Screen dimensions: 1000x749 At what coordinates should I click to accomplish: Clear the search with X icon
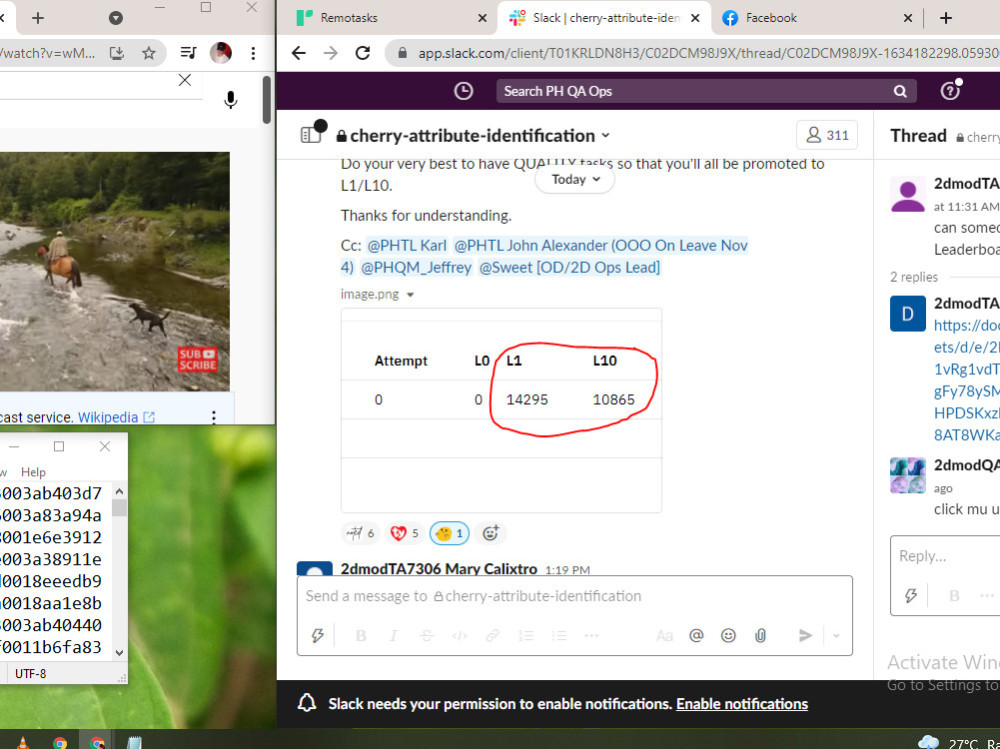184,80
